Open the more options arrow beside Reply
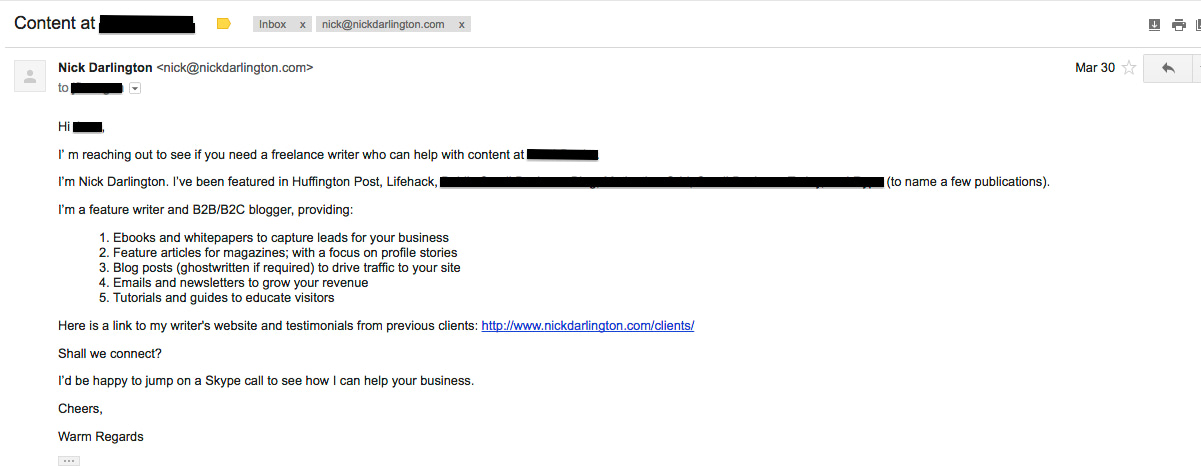 [x=1197, y=68]
